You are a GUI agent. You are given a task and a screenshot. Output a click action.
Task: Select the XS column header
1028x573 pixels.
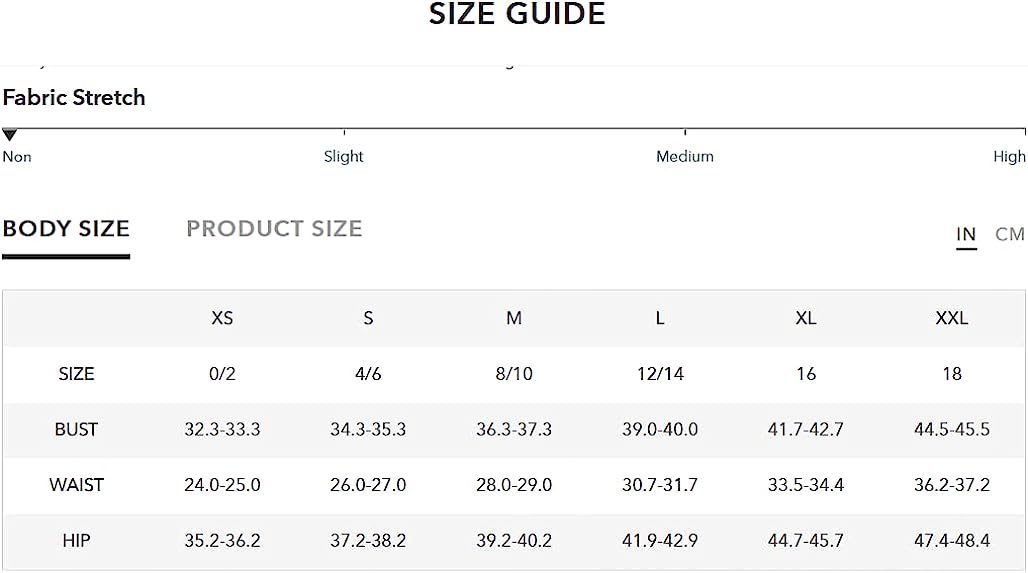[222, 318]
